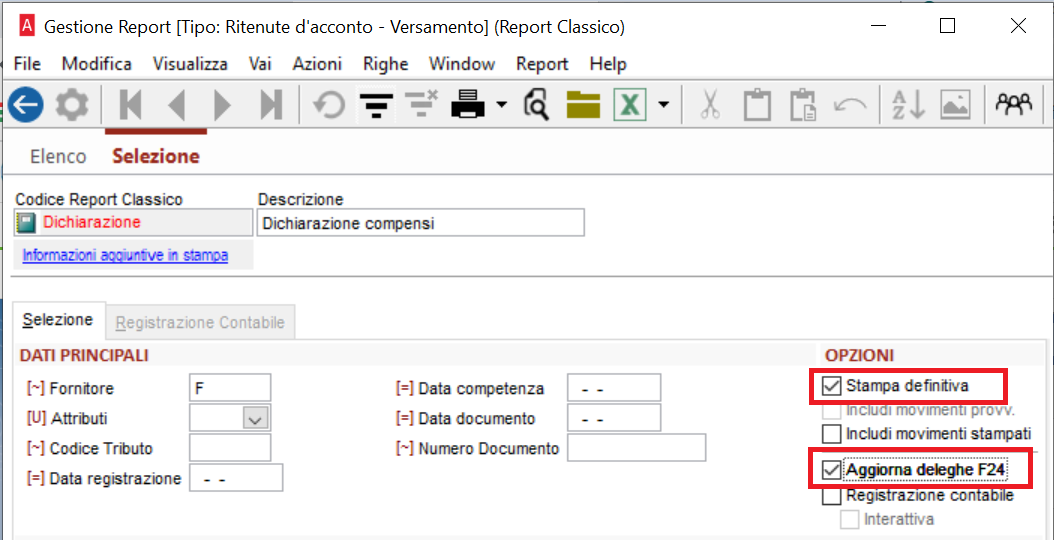
Task: Enable Includi movimenti stampati checkbox
Action: tap(832, 434)
